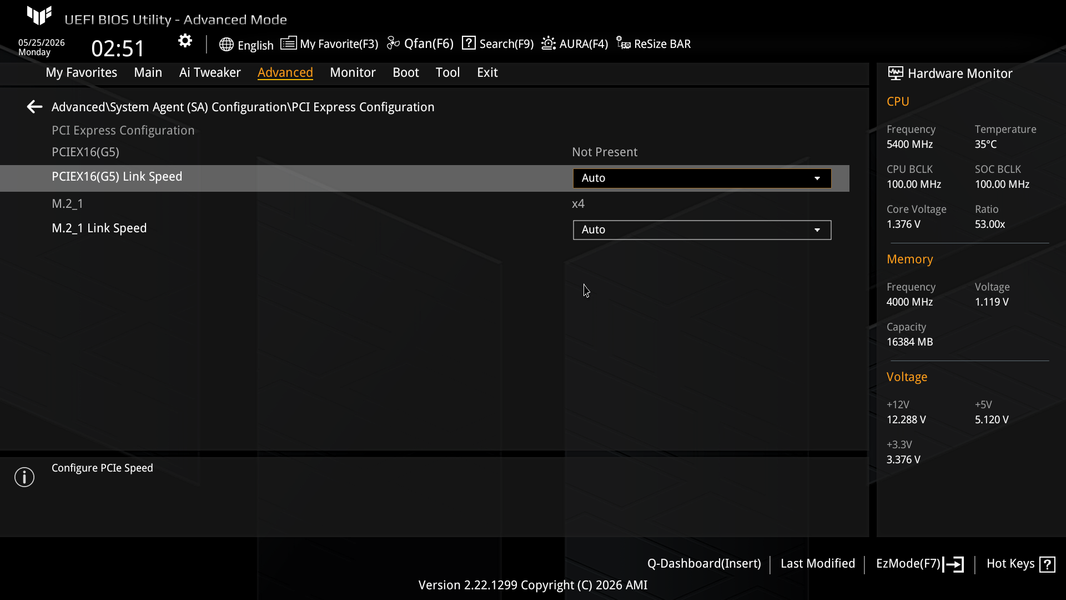The width and height of the screenshot is (1066, 600).
Task: Click the Version 2.22.1299 copyright text
Action: tap(533, 585)
